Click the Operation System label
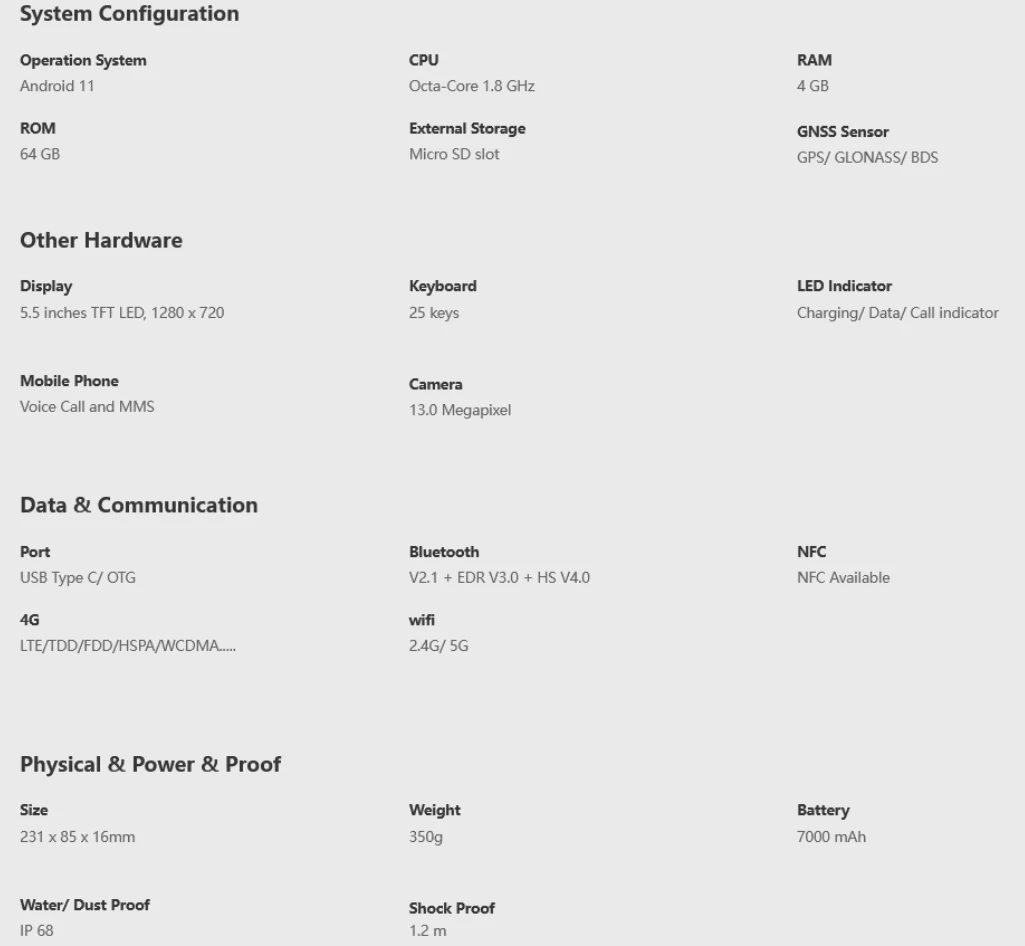This screenshot has height=946, width=1025. [x=83, y=60]
